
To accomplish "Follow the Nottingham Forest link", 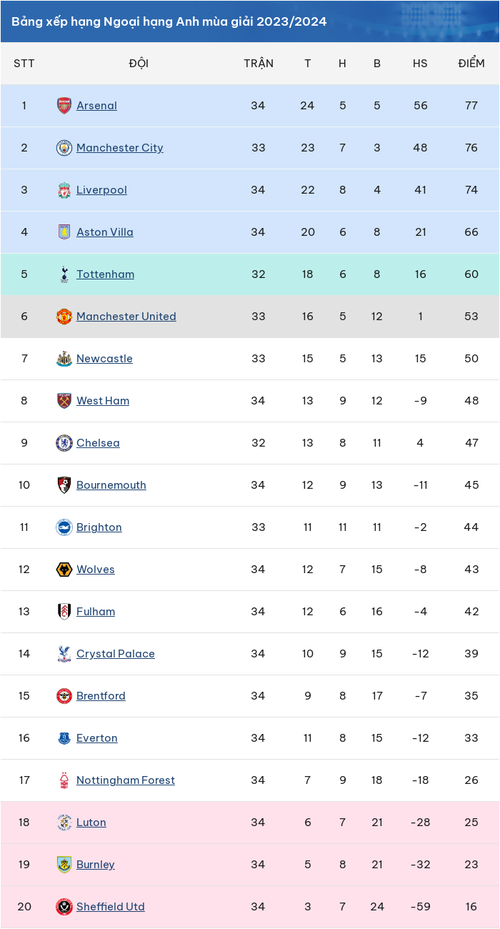I will tap(126, 780).
